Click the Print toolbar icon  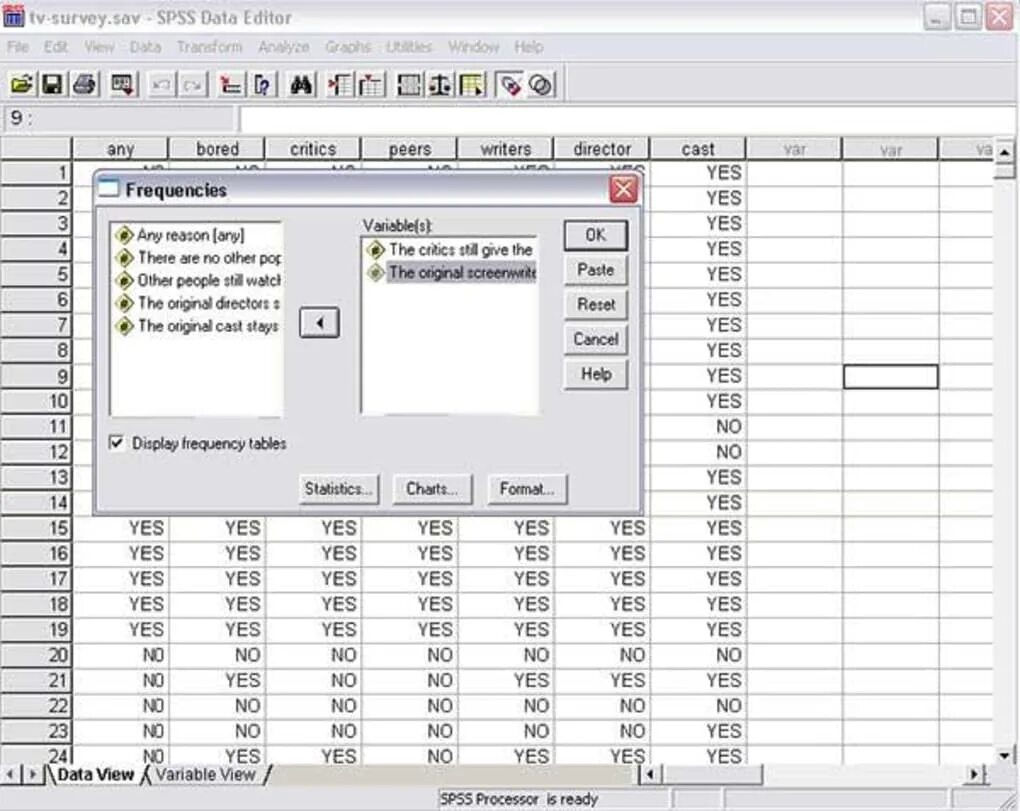pos(84,84)
